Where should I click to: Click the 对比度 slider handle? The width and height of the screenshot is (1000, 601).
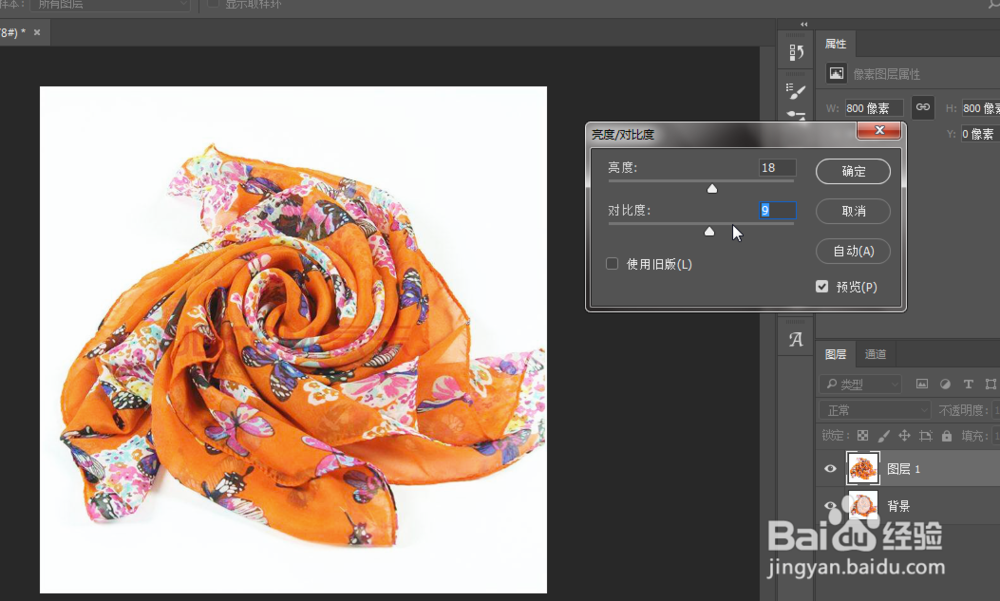(709, 232)
